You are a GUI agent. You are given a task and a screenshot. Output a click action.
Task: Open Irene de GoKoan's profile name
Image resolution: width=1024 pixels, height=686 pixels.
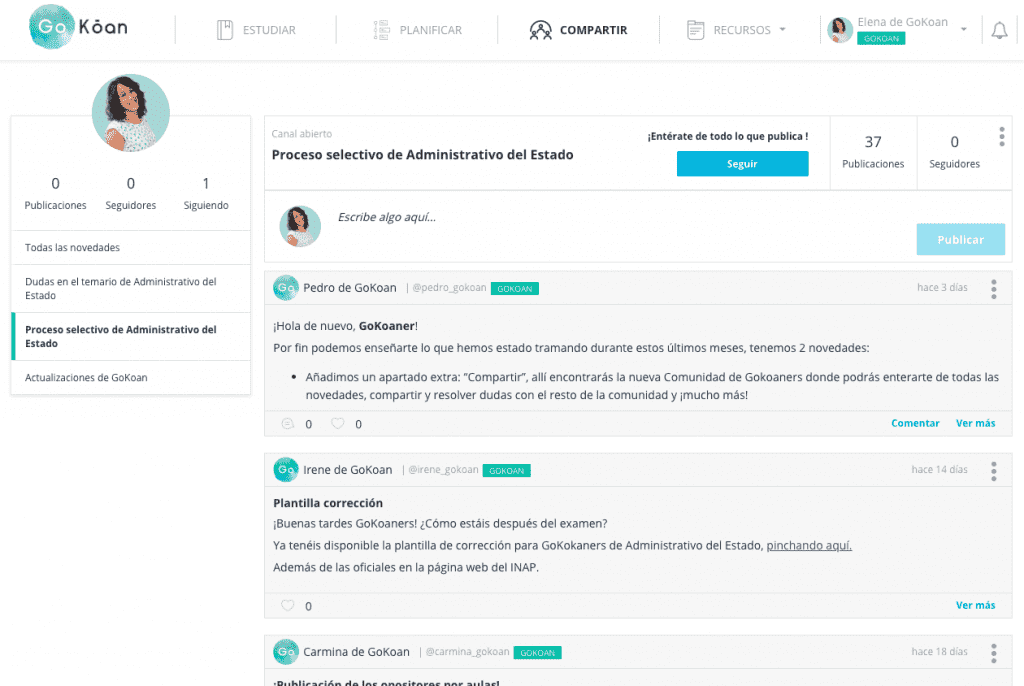point(347,470)
